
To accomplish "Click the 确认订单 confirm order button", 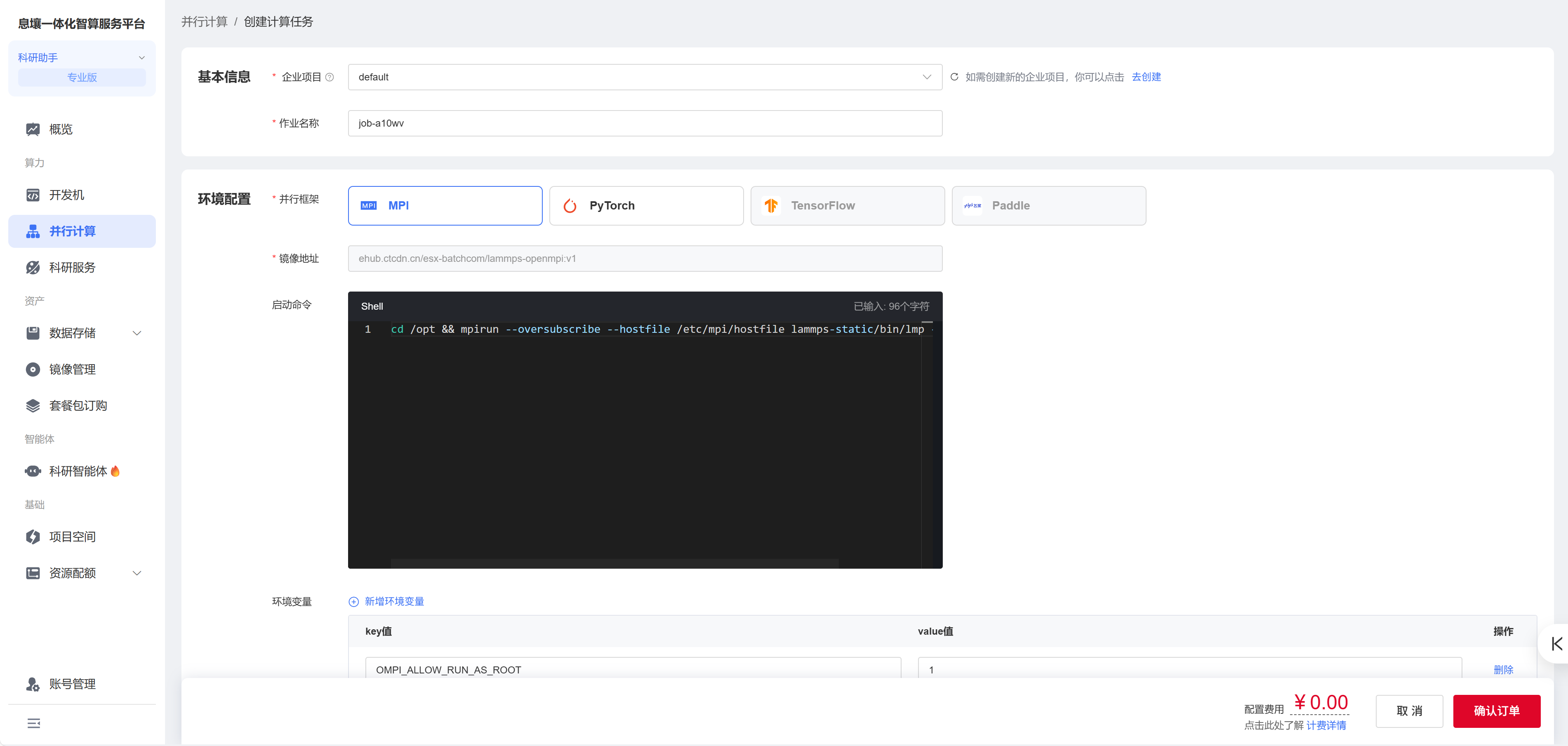I will click(1496, 711).
